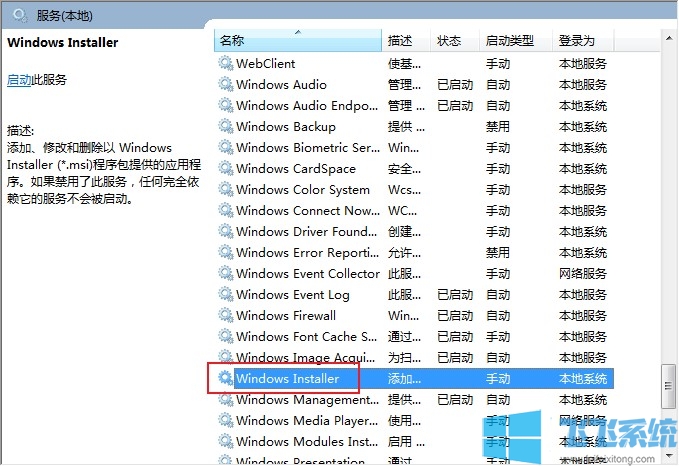Screen dimensions: 679x466
Task: Click 本地服务 logon of WebClient
Action: tap(582, 64)
